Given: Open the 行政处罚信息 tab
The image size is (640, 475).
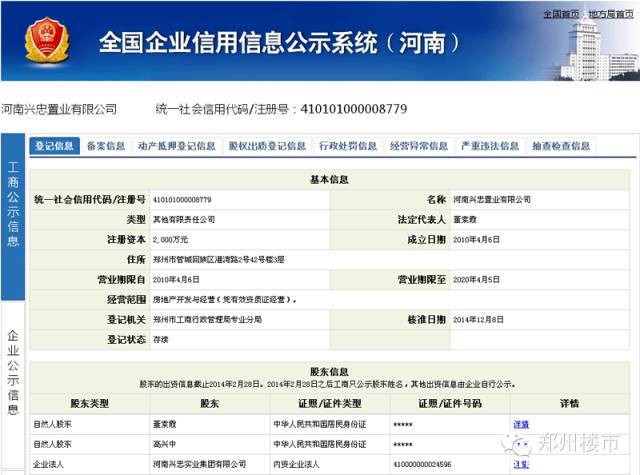Looking at the screenshot, I should point(348,146).
